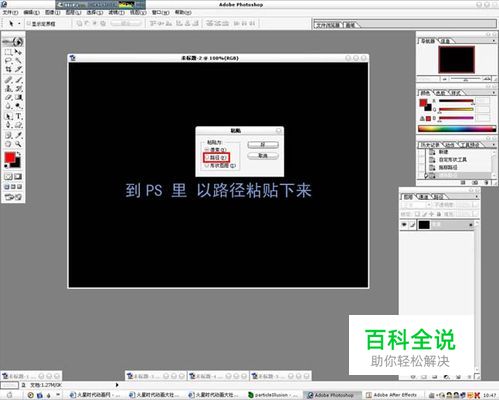This screenshot has height=400, width=499.
Task: Select the Gradient tool
Action: pyautogui.click(x=18, y=97)
